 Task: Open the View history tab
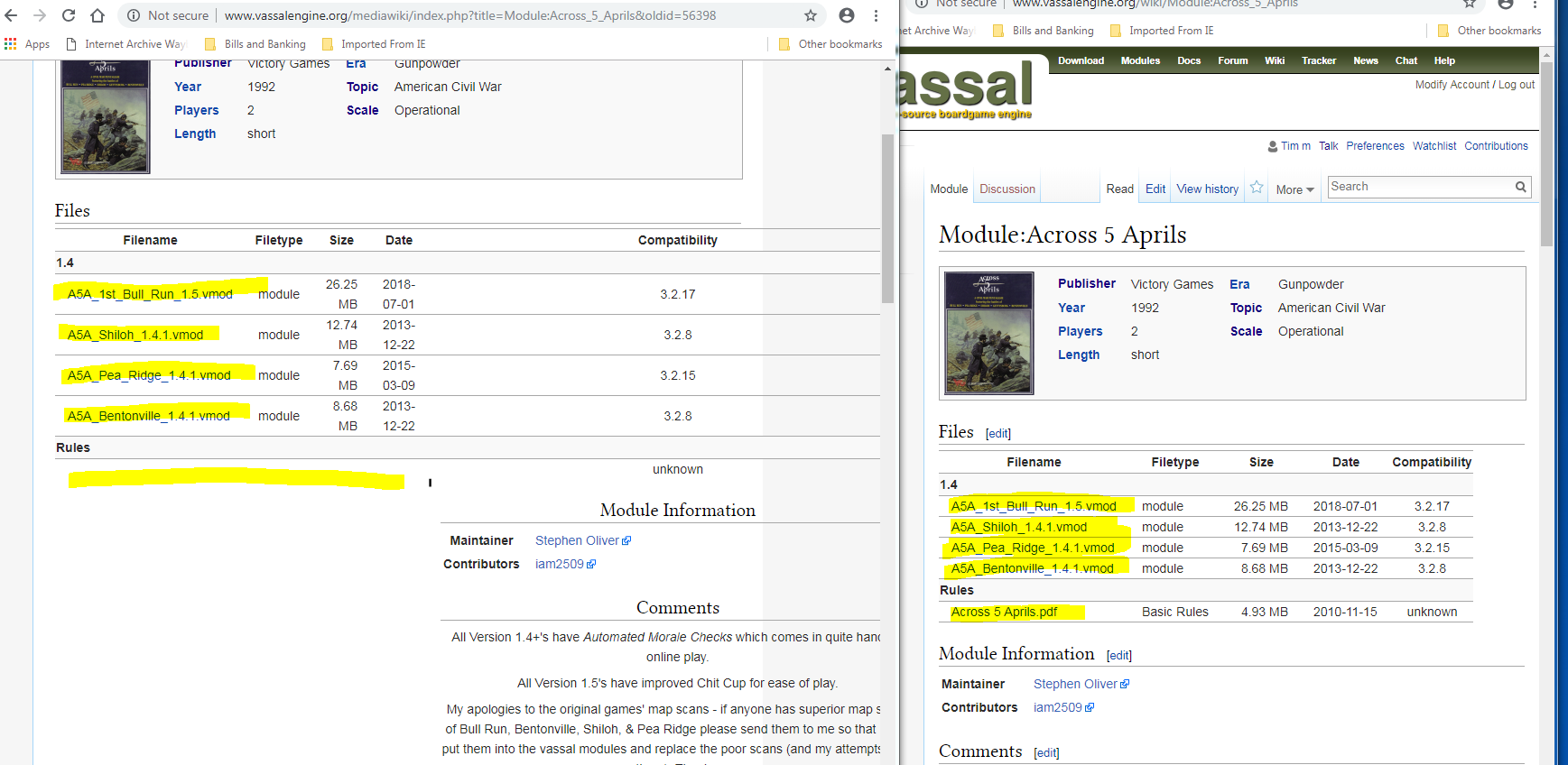[1207, 189]
